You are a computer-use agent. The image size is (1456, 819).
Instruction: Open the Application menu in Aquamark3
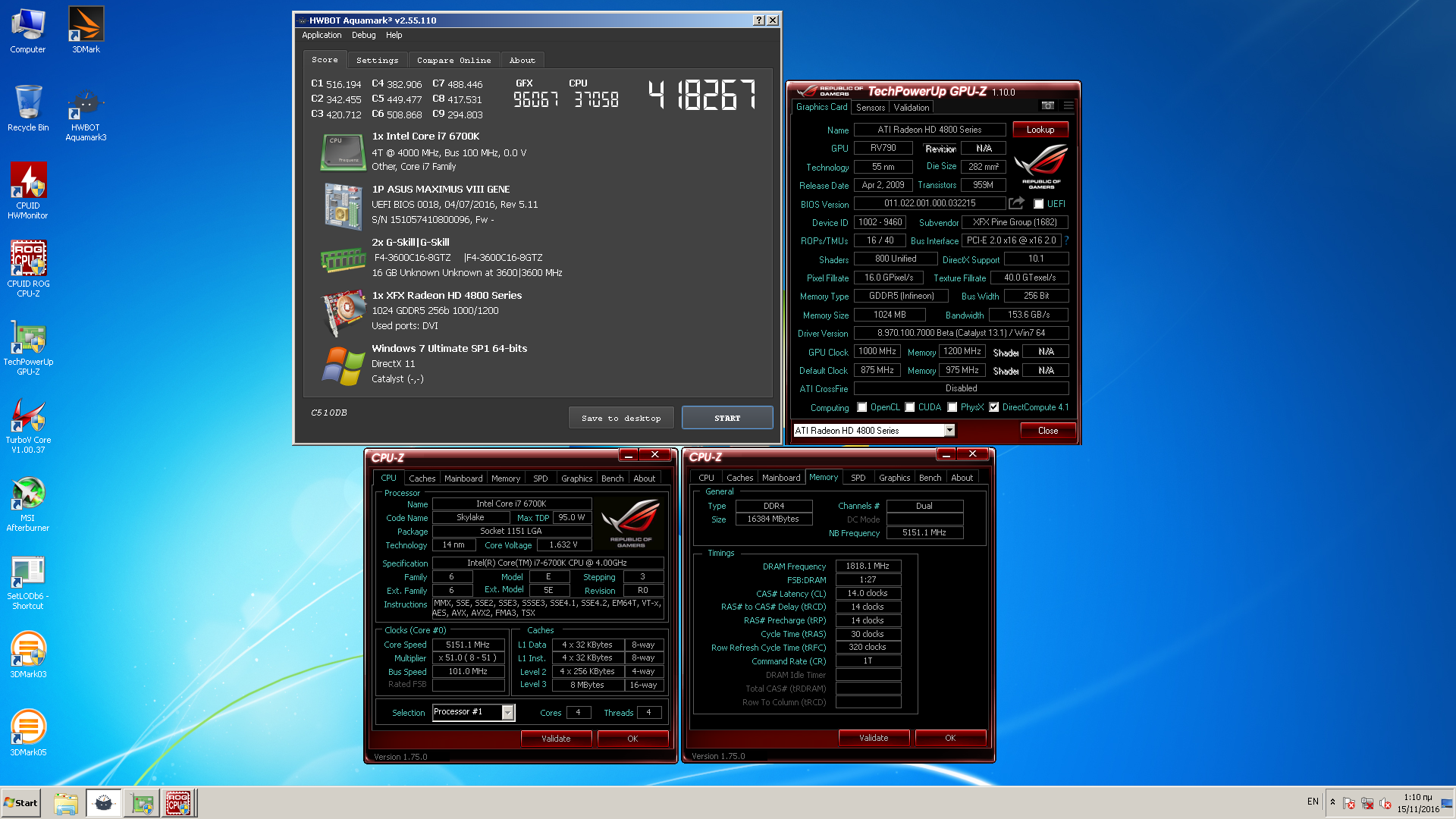(322, 35)
